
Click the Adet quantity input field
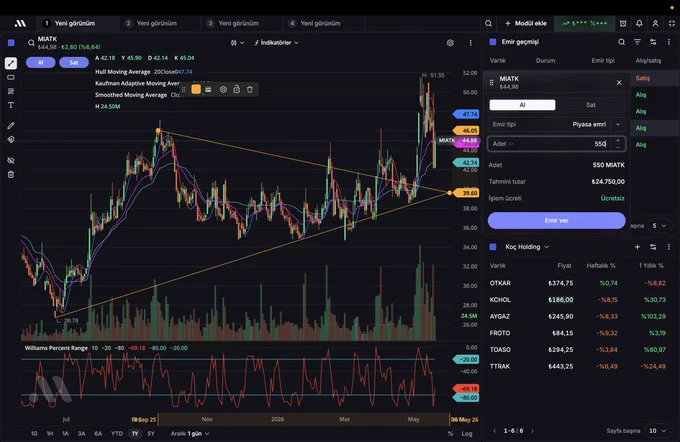click(x=556, y=144)
